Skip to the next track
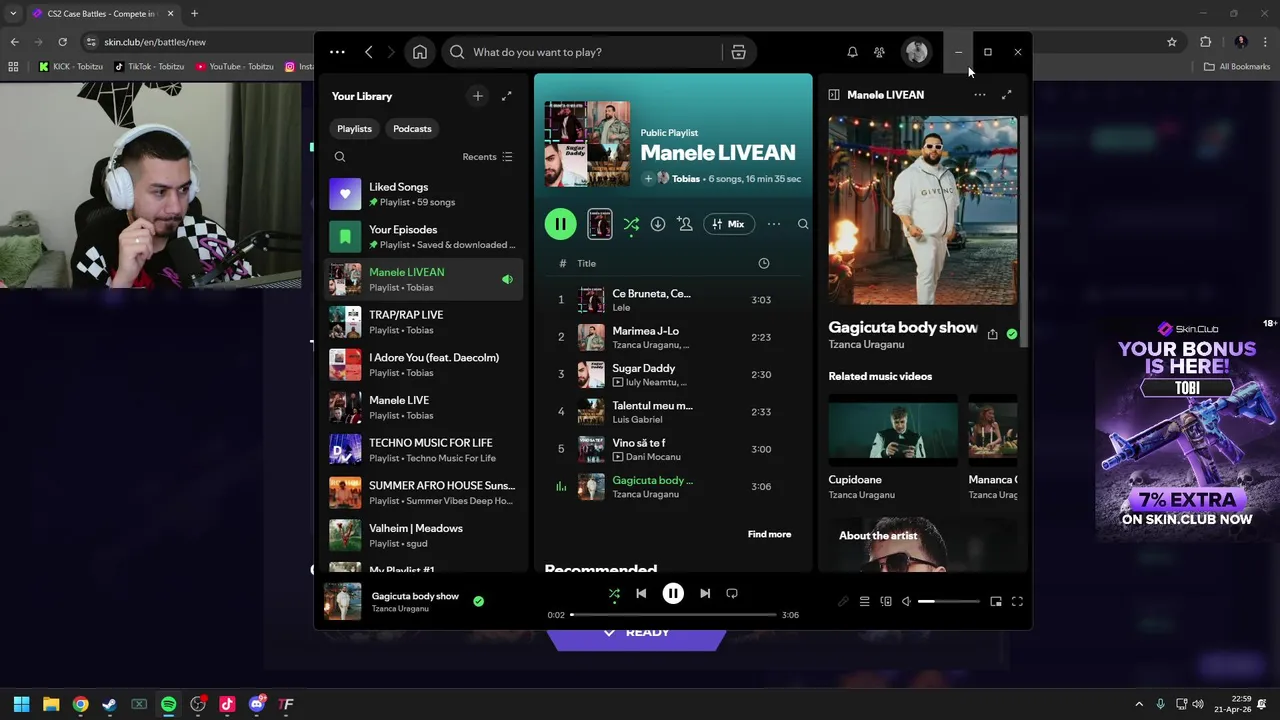This screenshot has width=1280, height=720. click(x=705, y=593)
